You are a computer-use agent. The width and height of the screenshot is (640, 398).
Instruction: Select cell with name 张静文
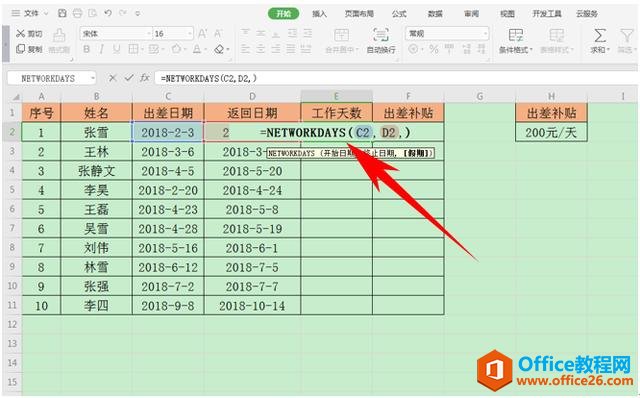(x=96, y=171)
